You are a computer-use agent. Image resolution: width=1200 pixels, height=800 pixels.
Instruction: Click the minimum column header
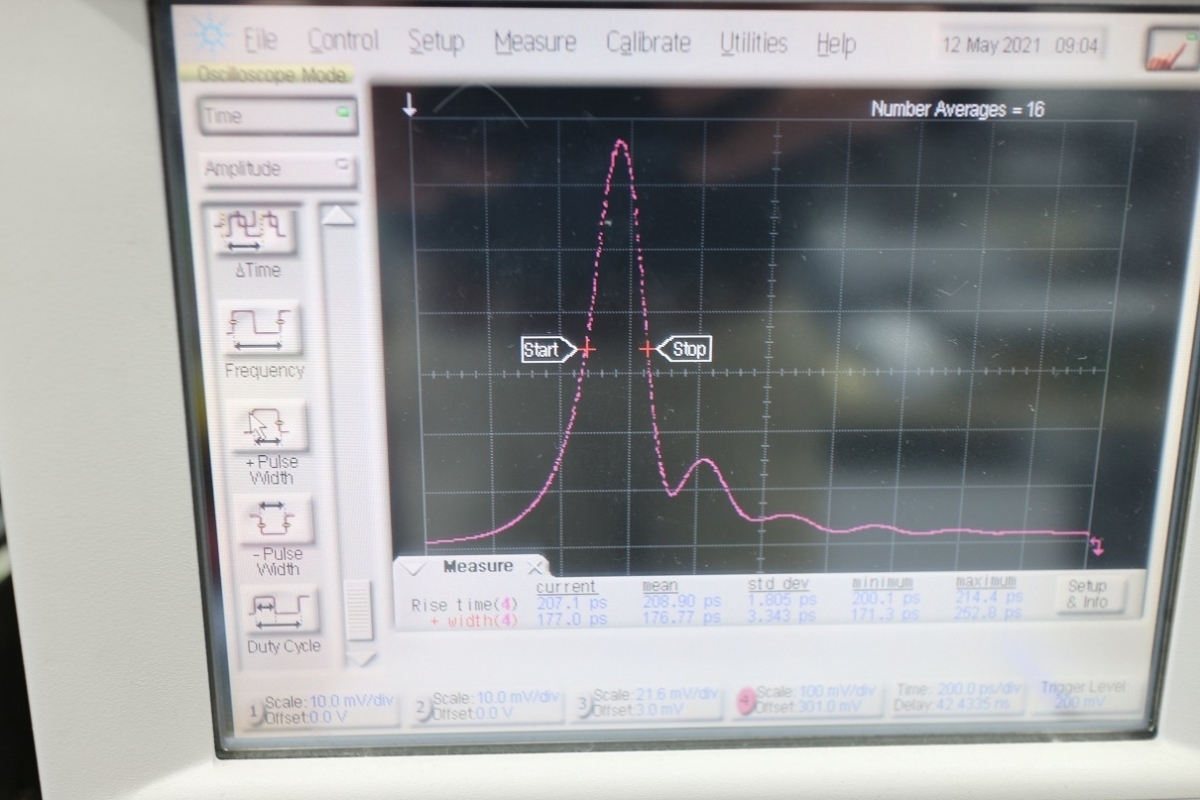883,582
